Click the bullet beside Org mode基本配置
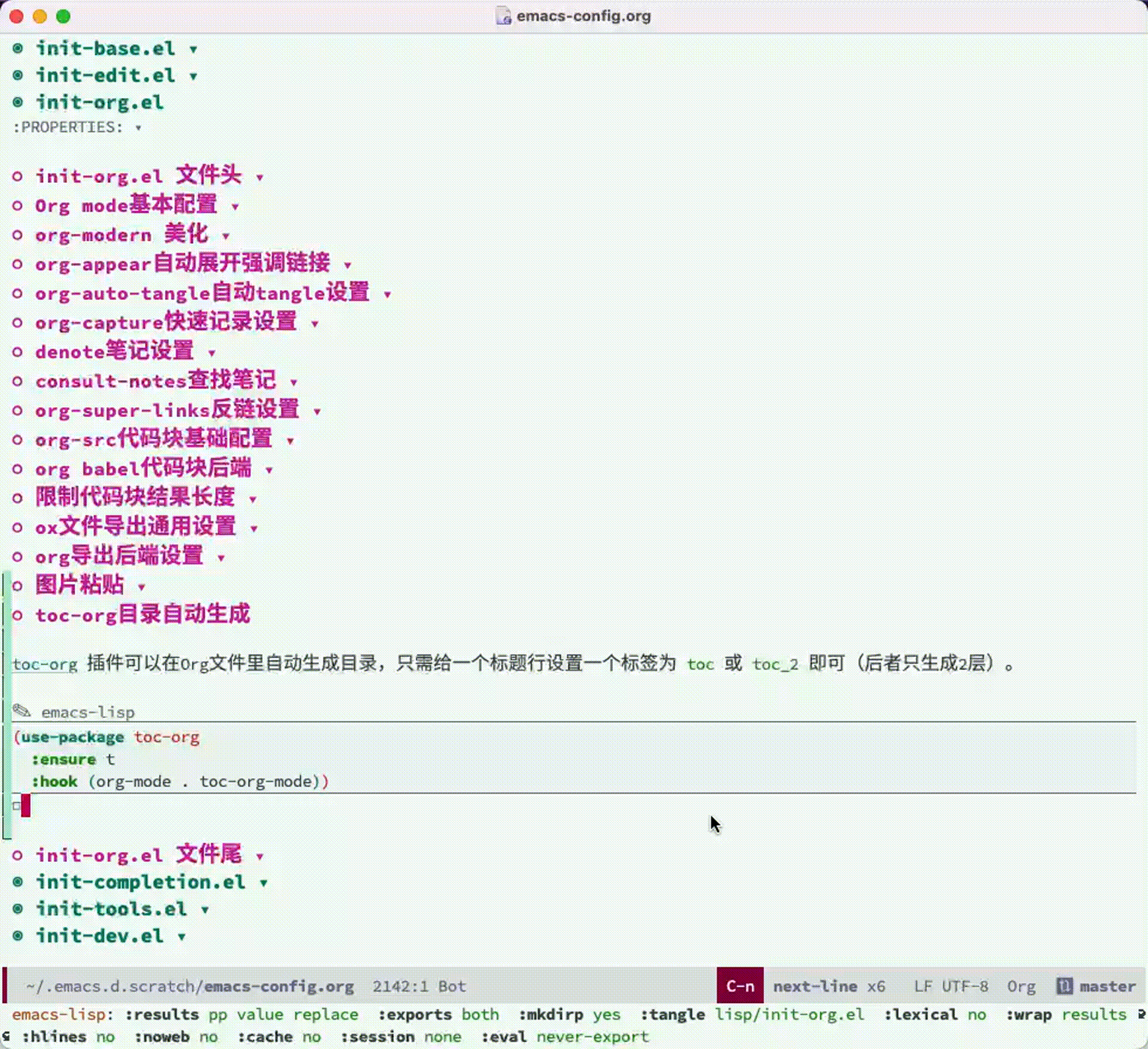The image size is (1148, 1049). point(18,206)
